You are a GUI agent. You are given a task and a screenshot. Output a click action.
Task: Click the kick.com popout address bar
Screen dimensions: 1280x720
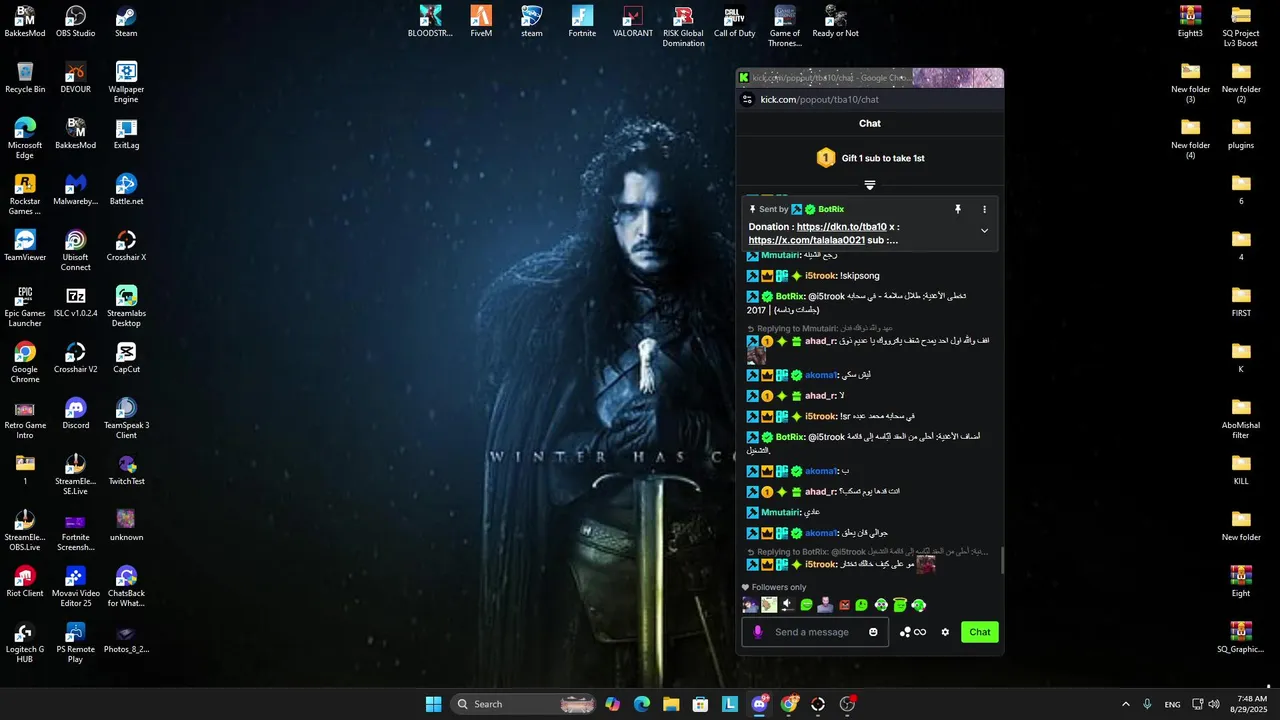click(870, 100)
